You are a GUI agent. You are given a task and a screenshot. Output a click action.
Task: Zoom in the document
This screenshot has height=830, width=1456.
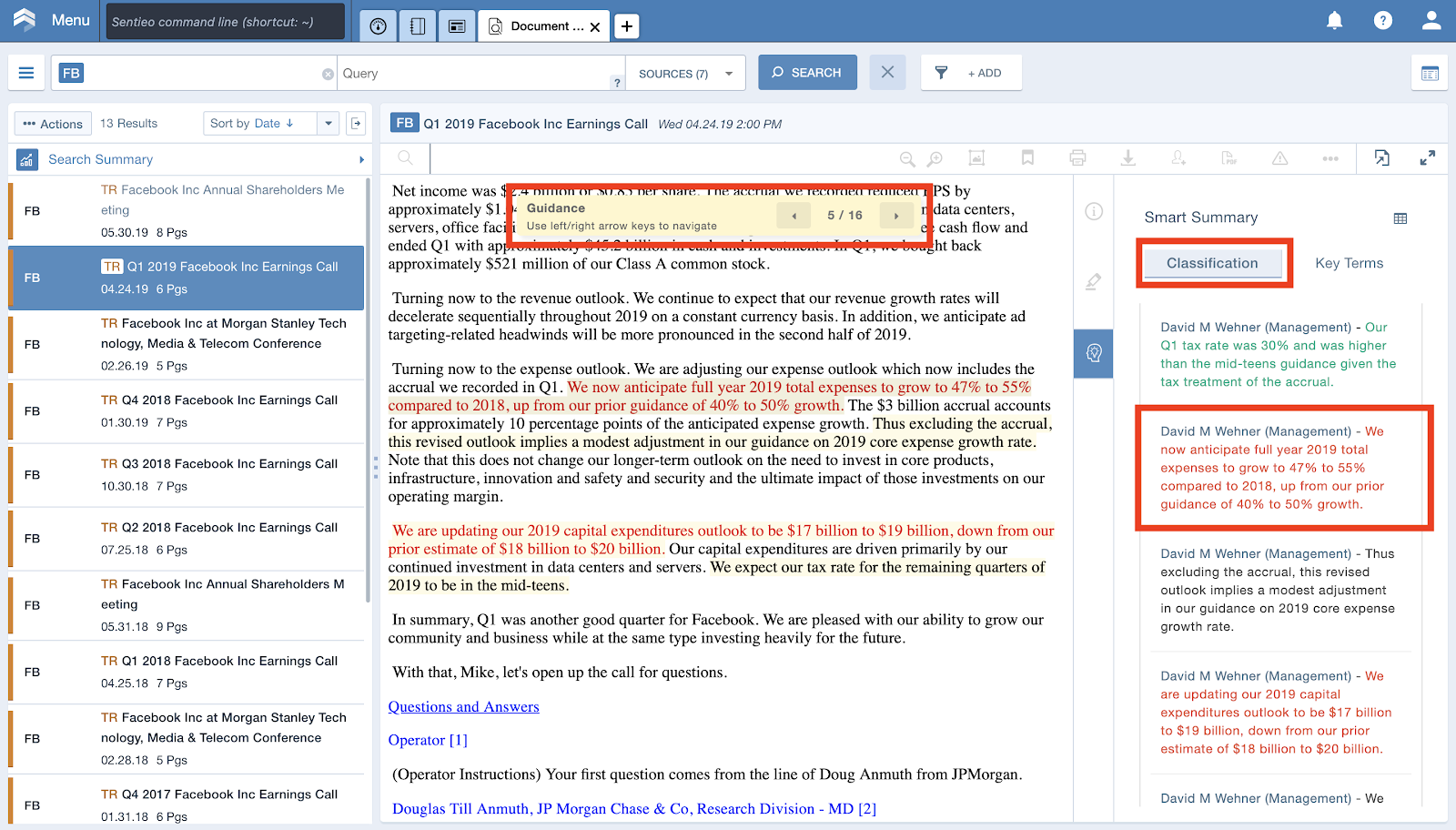pos(935,159)
